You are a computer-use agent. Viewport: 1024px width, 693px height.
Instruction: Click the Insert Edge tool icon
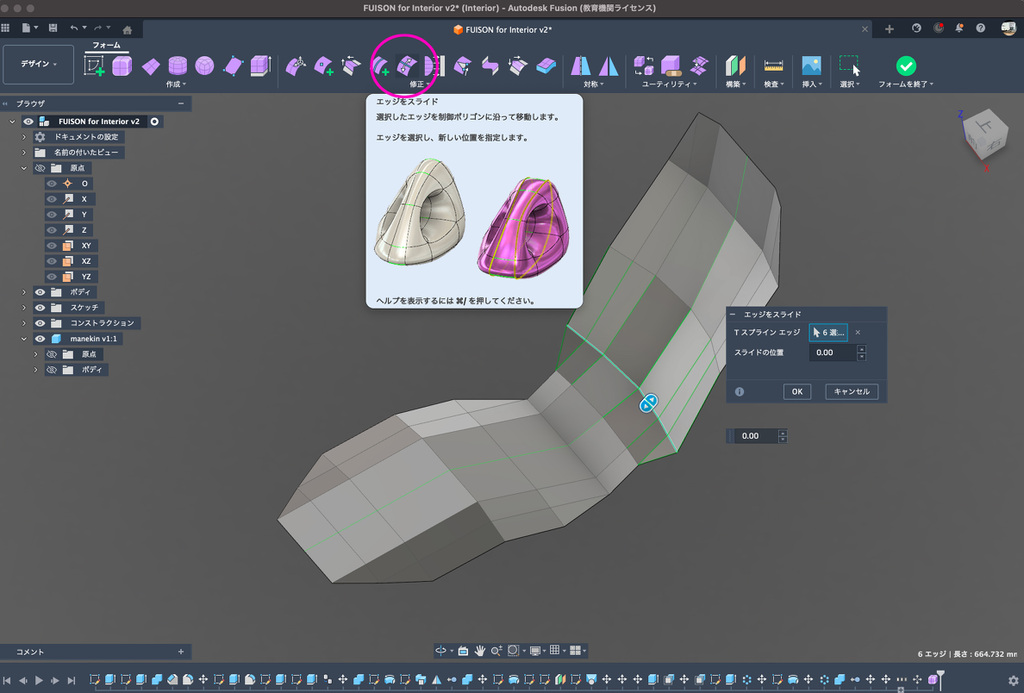tap(381, 66)
